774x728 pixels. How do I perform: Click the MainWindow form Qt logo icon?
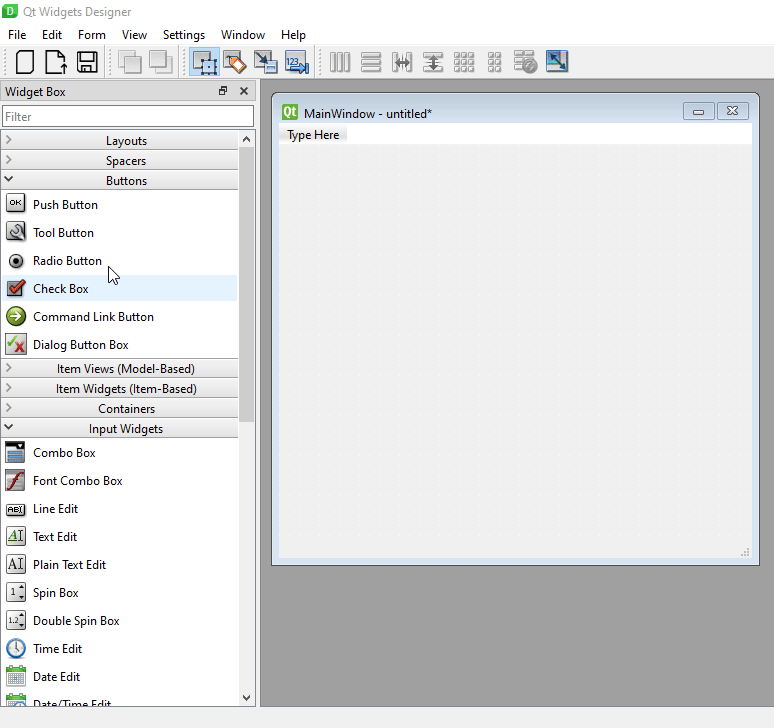point(290,113)
